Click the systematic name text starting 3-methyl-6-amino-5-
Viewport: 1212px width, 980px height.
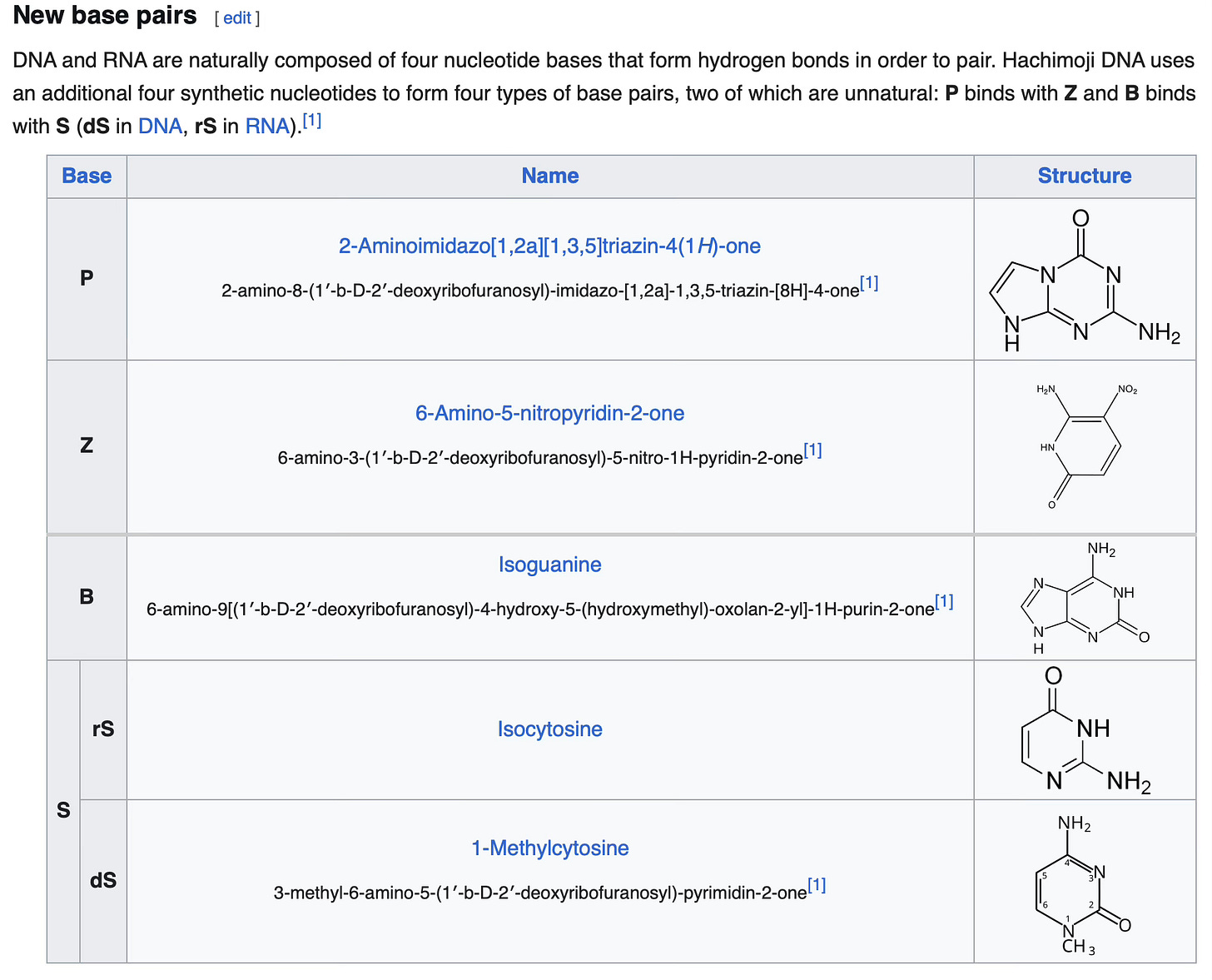540,893
